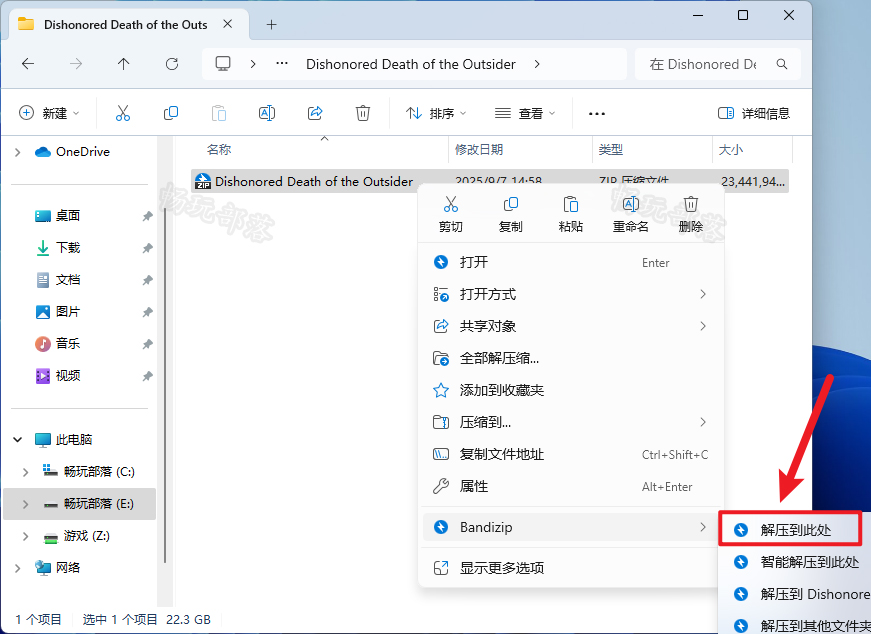Add a new tab with the plus button

[271, 24]
